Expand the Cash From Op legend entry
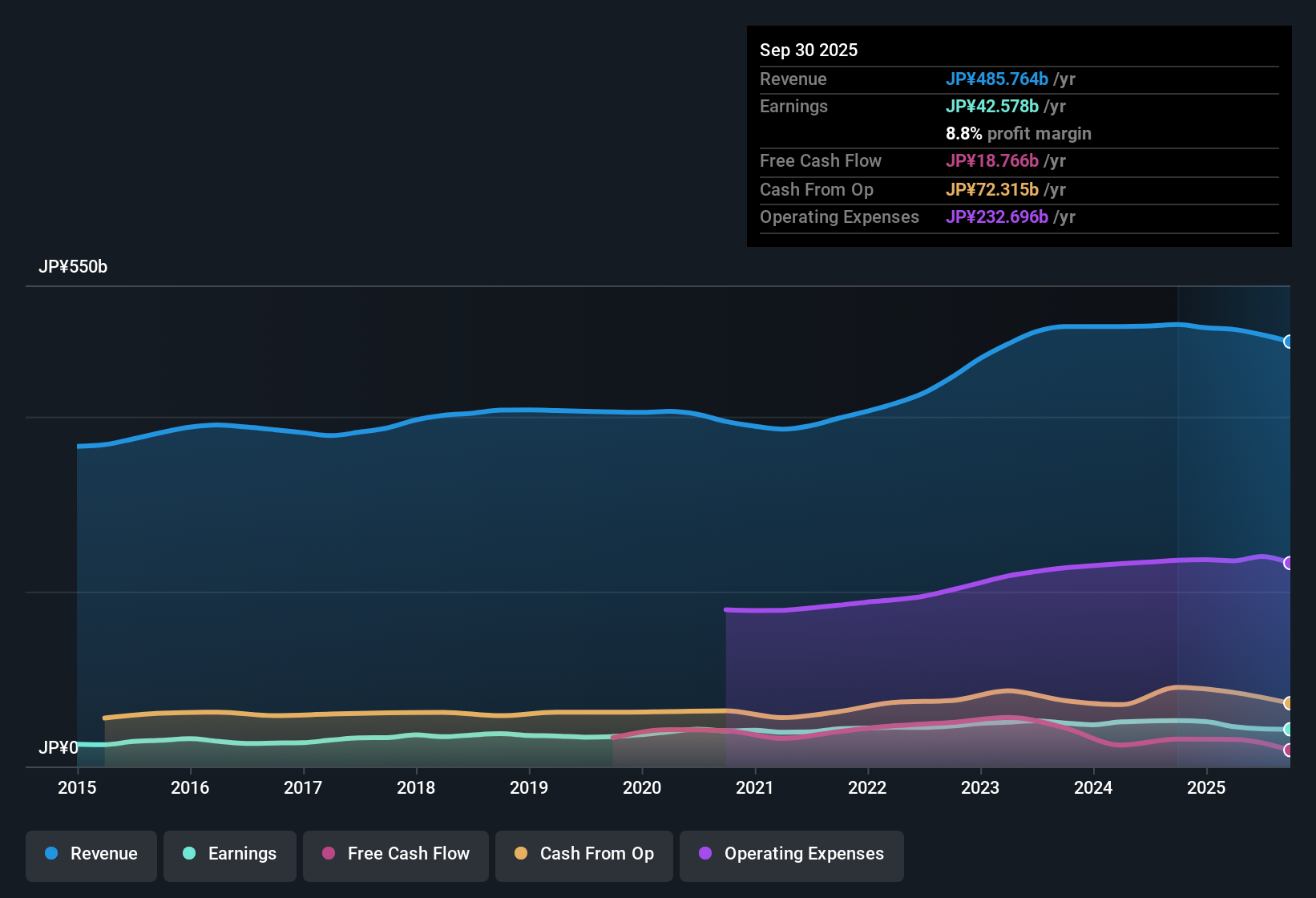Screen dimensions: 1316x898 point(583,854)
